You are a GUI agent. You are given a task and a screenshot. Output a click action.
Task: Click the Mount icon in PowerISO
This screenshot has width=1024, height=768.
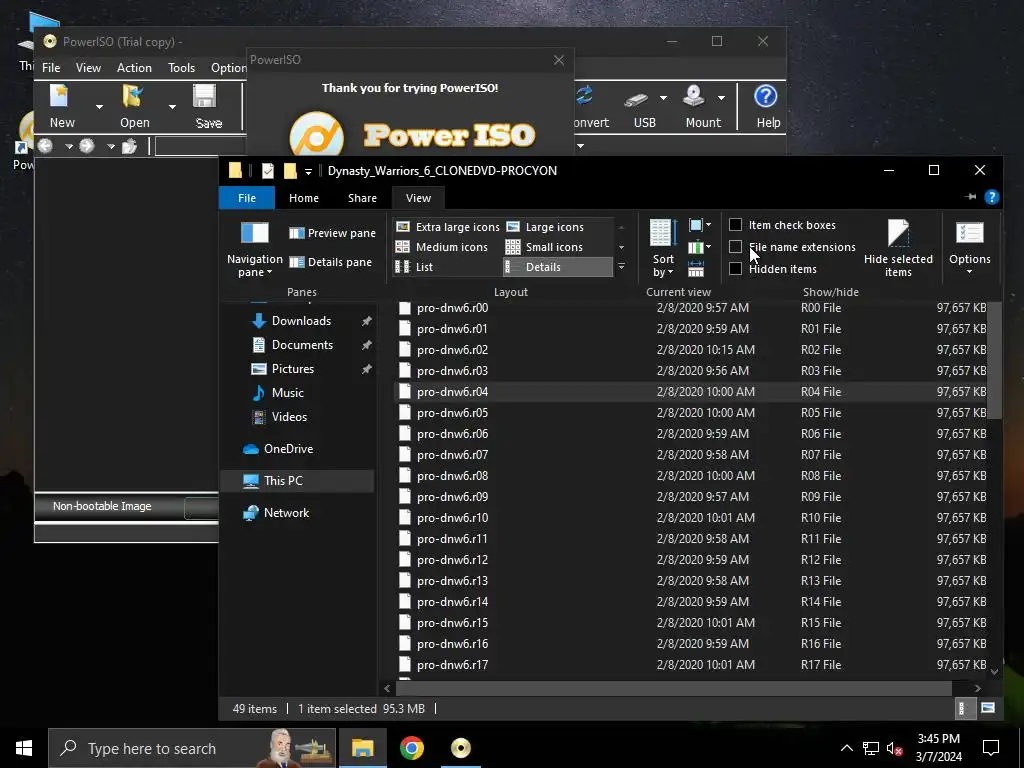pos(694,97)
